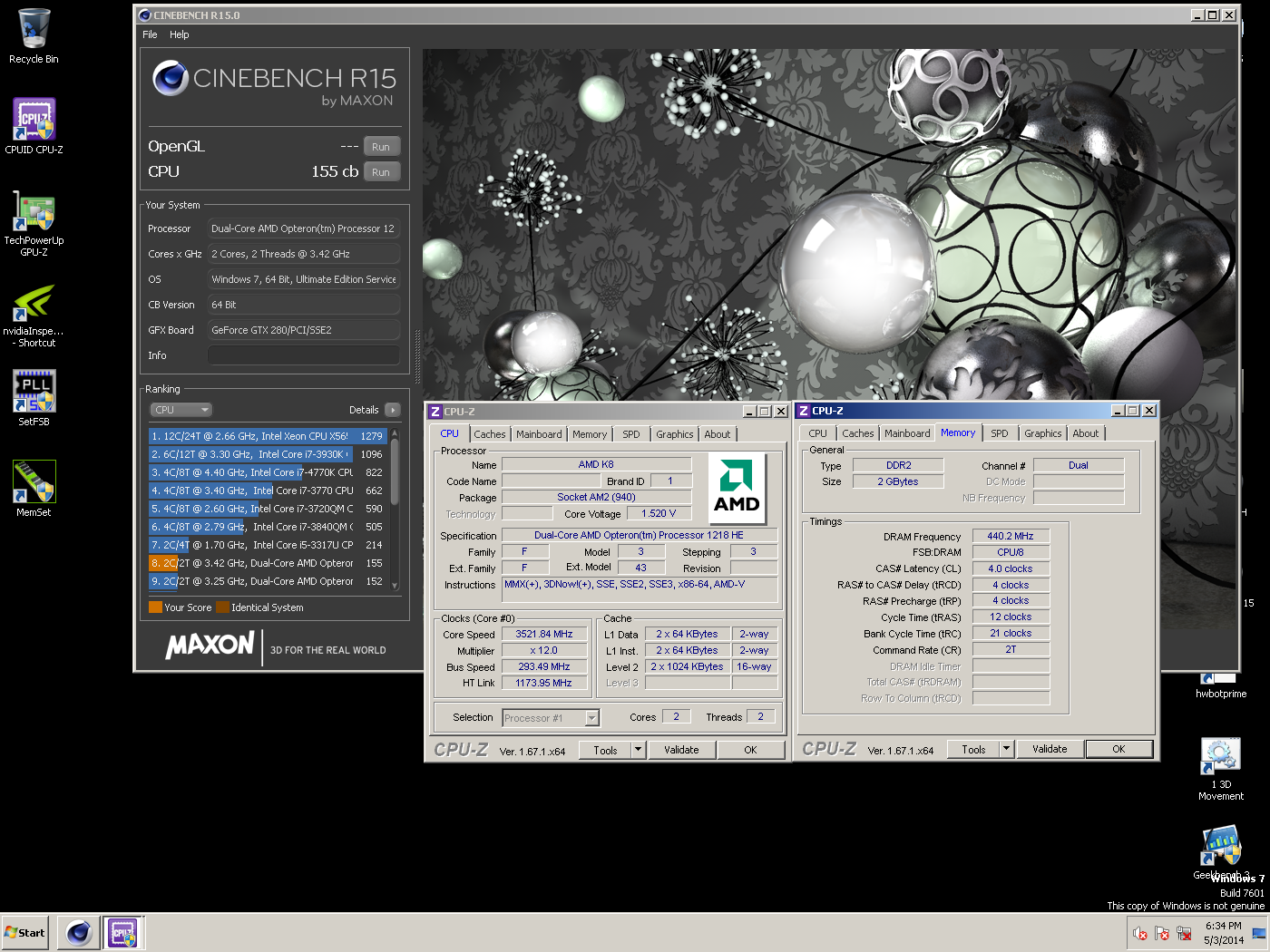The image size is (1270, 952).
Task: Click Tools button in right CPU-Z
Action: (x=973, y=749)
